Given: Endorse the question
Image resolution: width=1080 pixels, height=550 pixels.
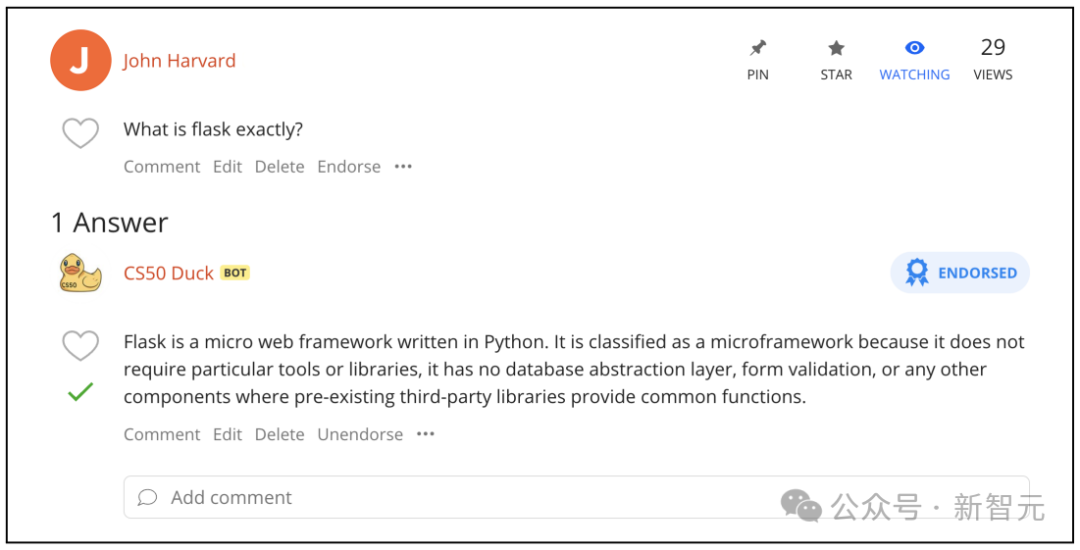Looking at the screenshot, I should point(349,167).
